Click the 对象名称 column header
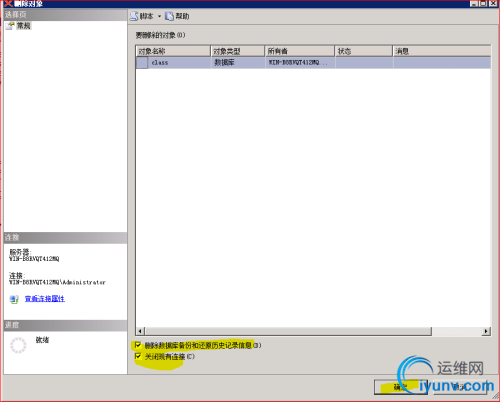This screenshot has width=500, height=402. coord(173,51)
